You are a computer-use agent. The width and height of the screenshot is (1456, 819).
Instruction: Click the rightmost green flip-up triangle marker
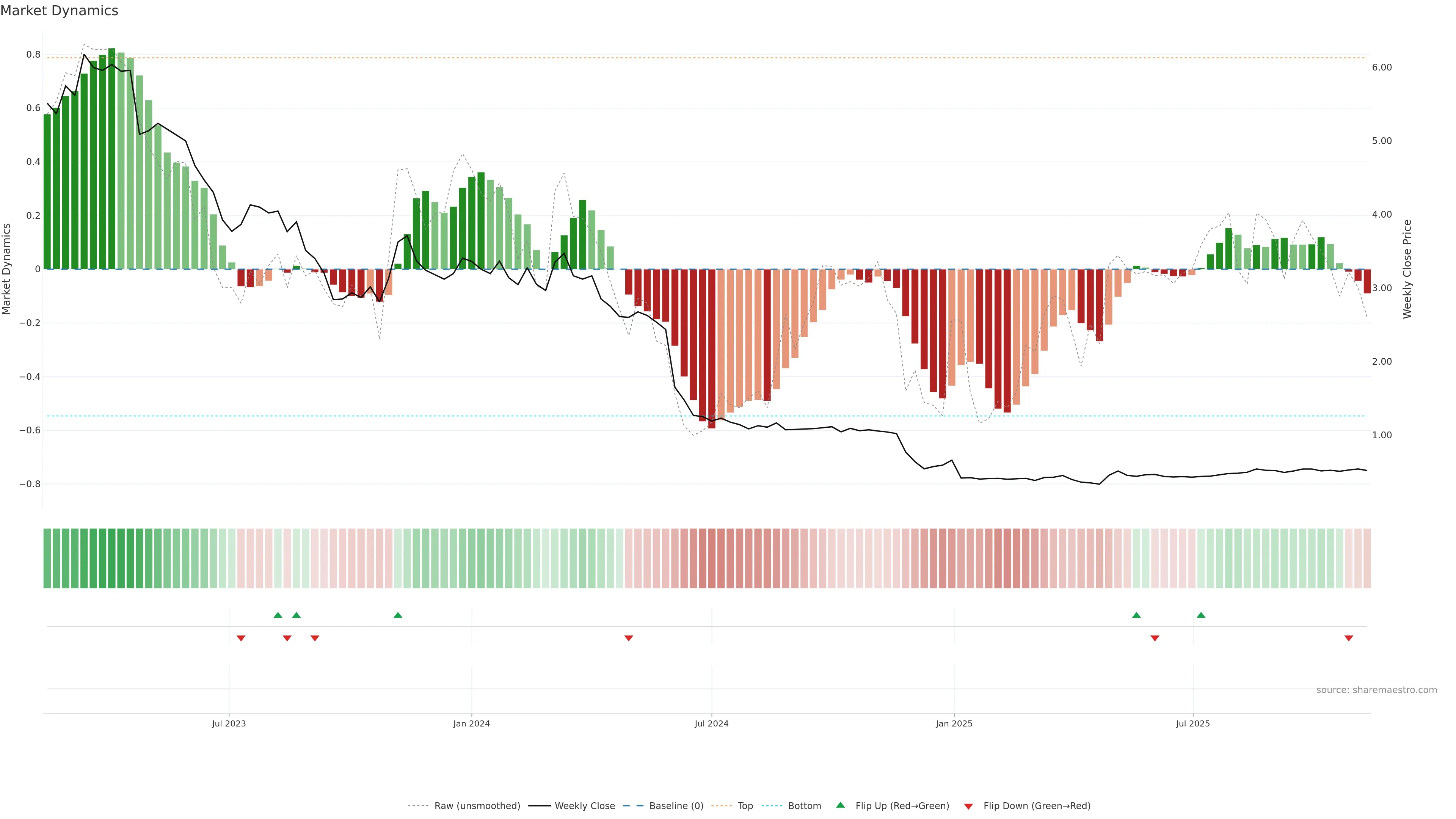coord(1201,615)
